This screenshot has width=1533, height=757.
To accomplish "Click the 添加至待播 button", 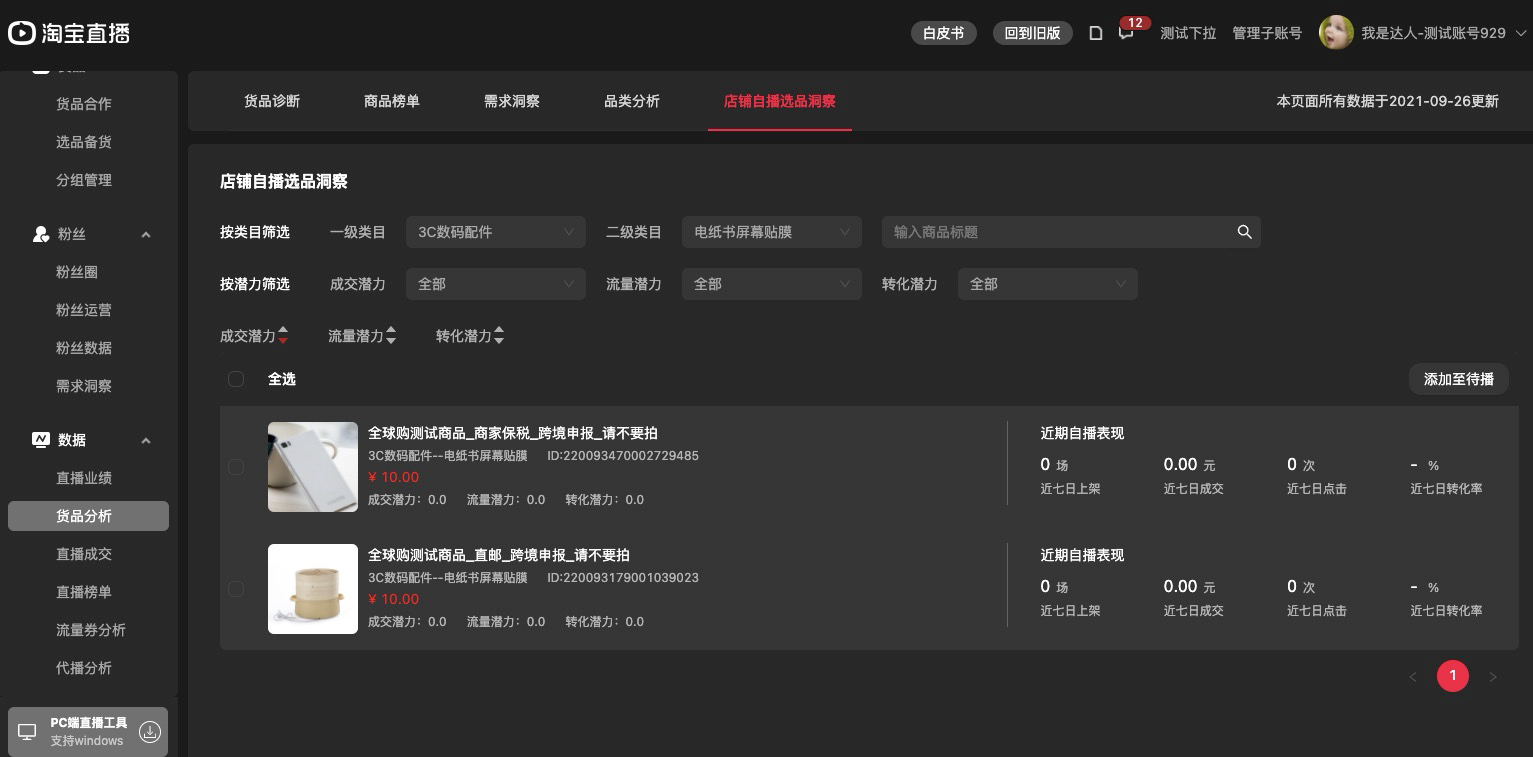I will [1458, 379].
